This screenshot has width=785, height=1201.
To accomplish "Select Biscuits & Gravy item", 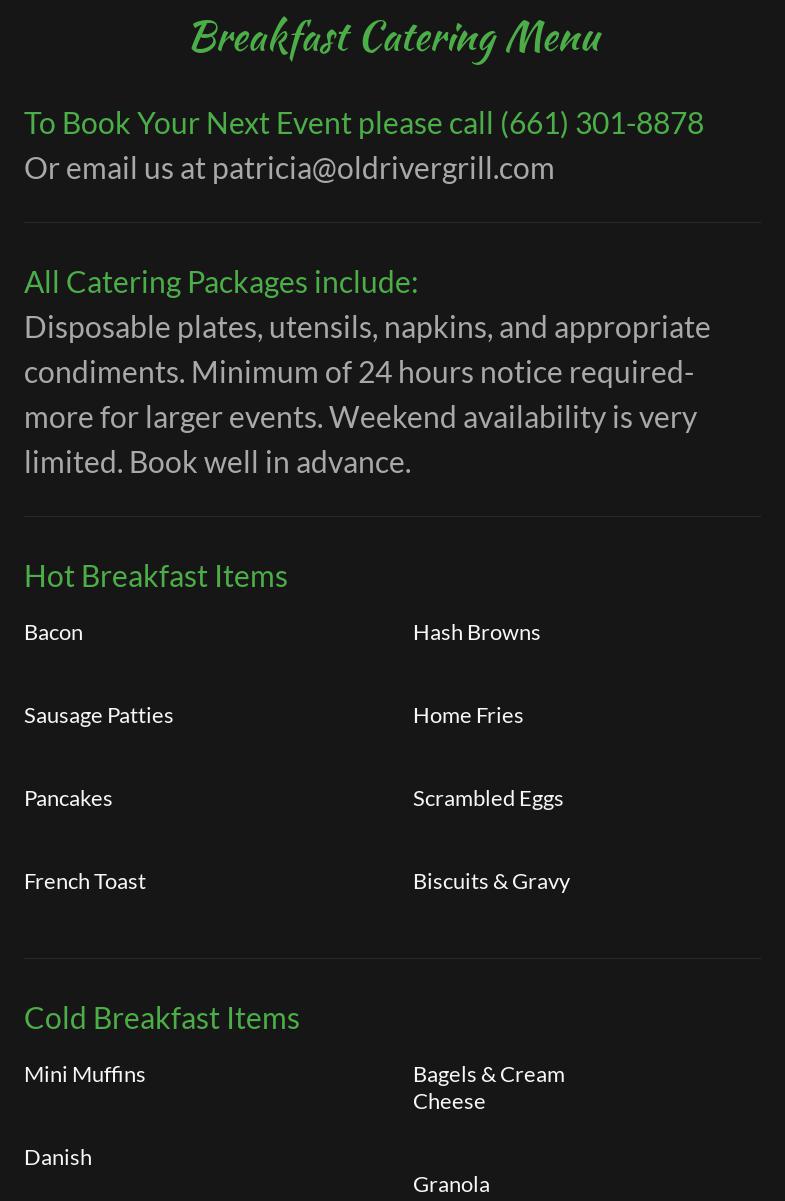I will click(x=491, y=881).
